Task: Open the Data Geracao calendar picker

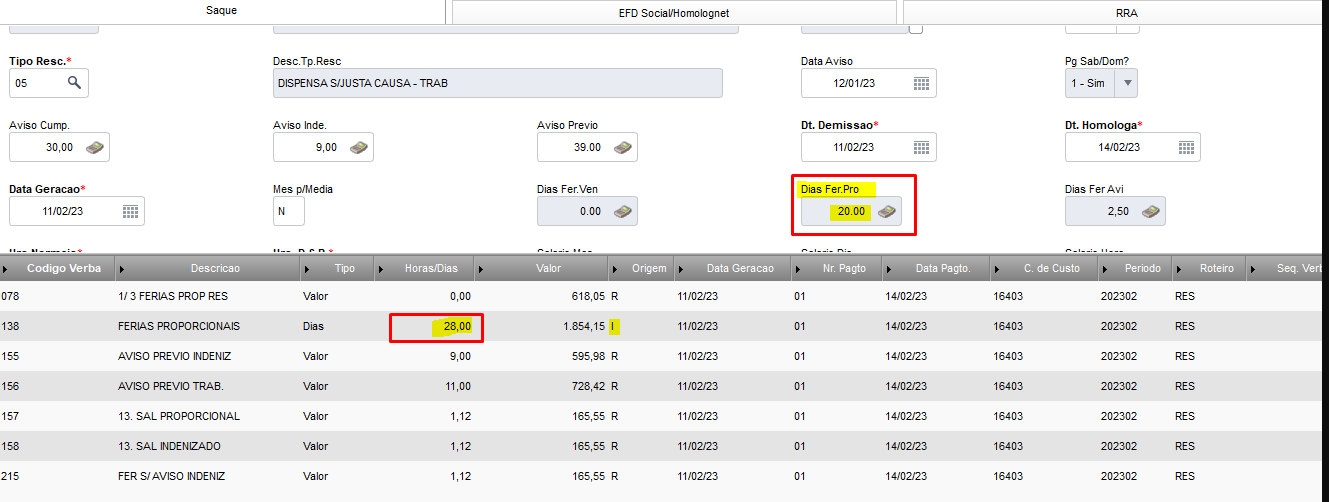Action: pos(130,211)
